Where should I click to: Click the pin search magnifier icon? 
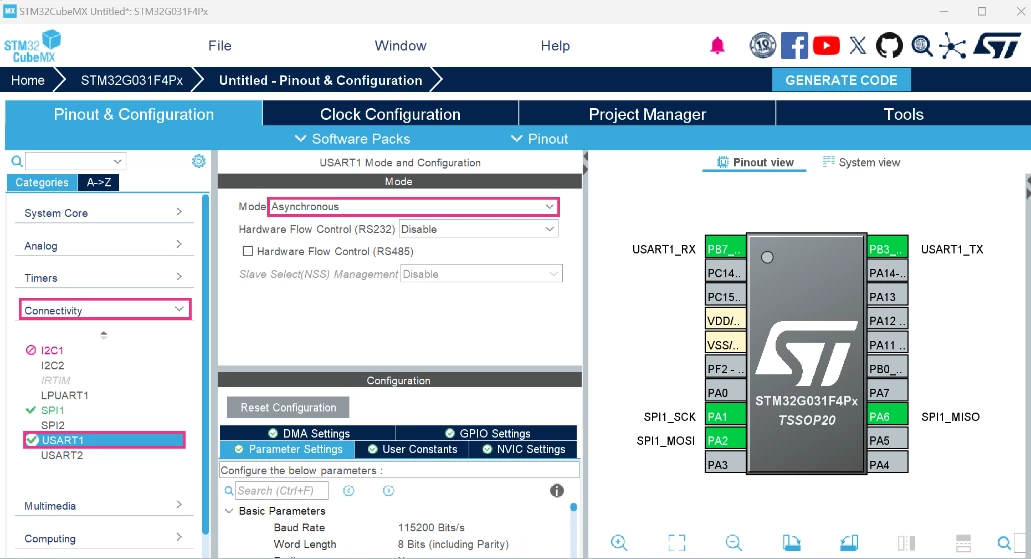click(1004, 543)
